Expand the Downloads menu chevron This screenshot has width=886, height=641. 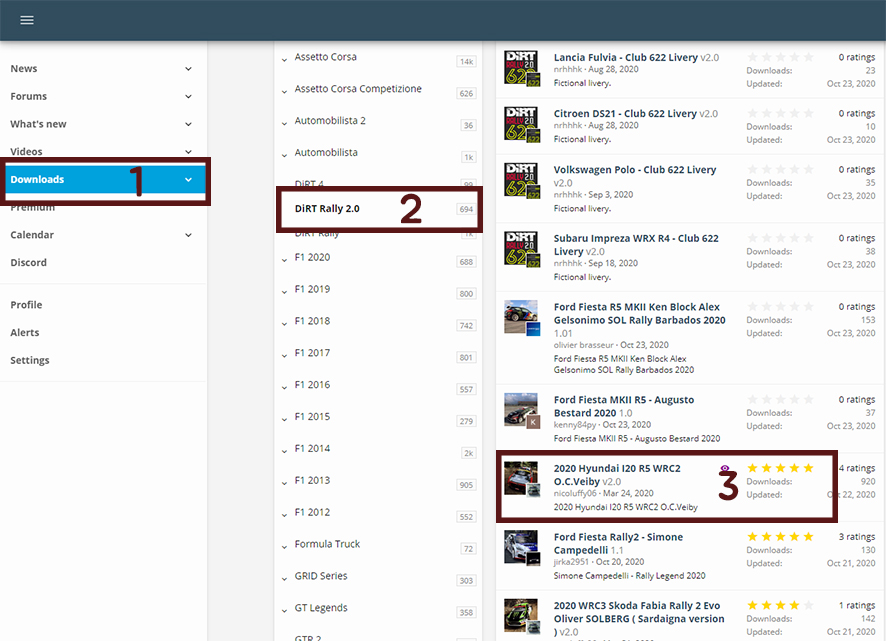pos(188,179)
